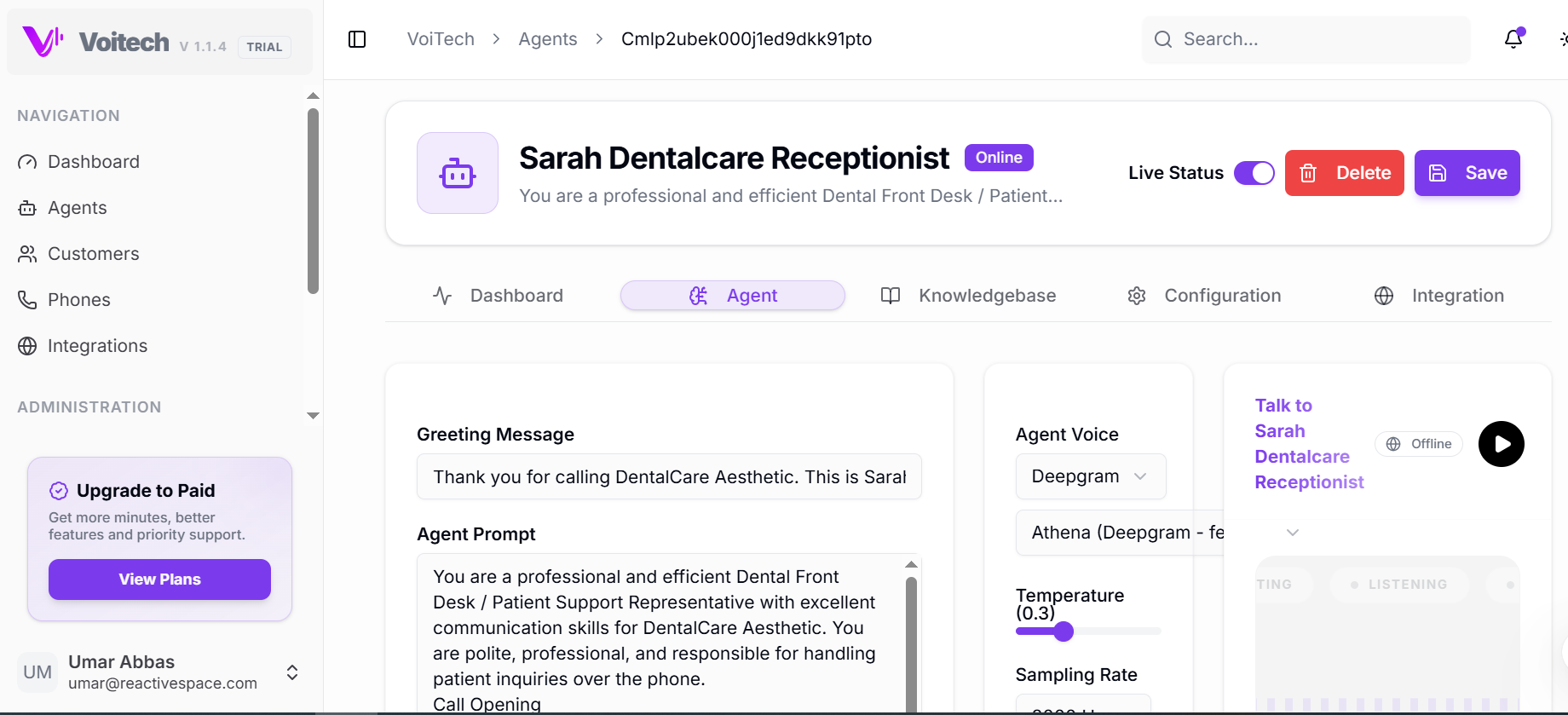Select the Agent tab
Screen dimensions: 1568x715
pyautogui.click(x=733, y=296)
